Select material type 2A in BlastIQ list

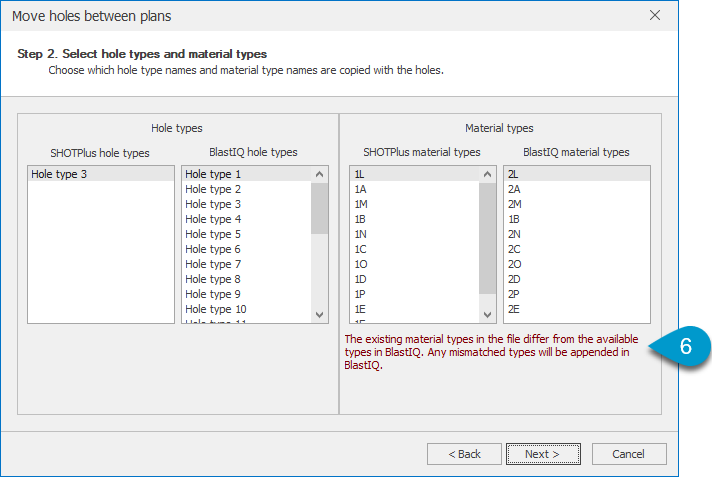click(x=577, y=189)
